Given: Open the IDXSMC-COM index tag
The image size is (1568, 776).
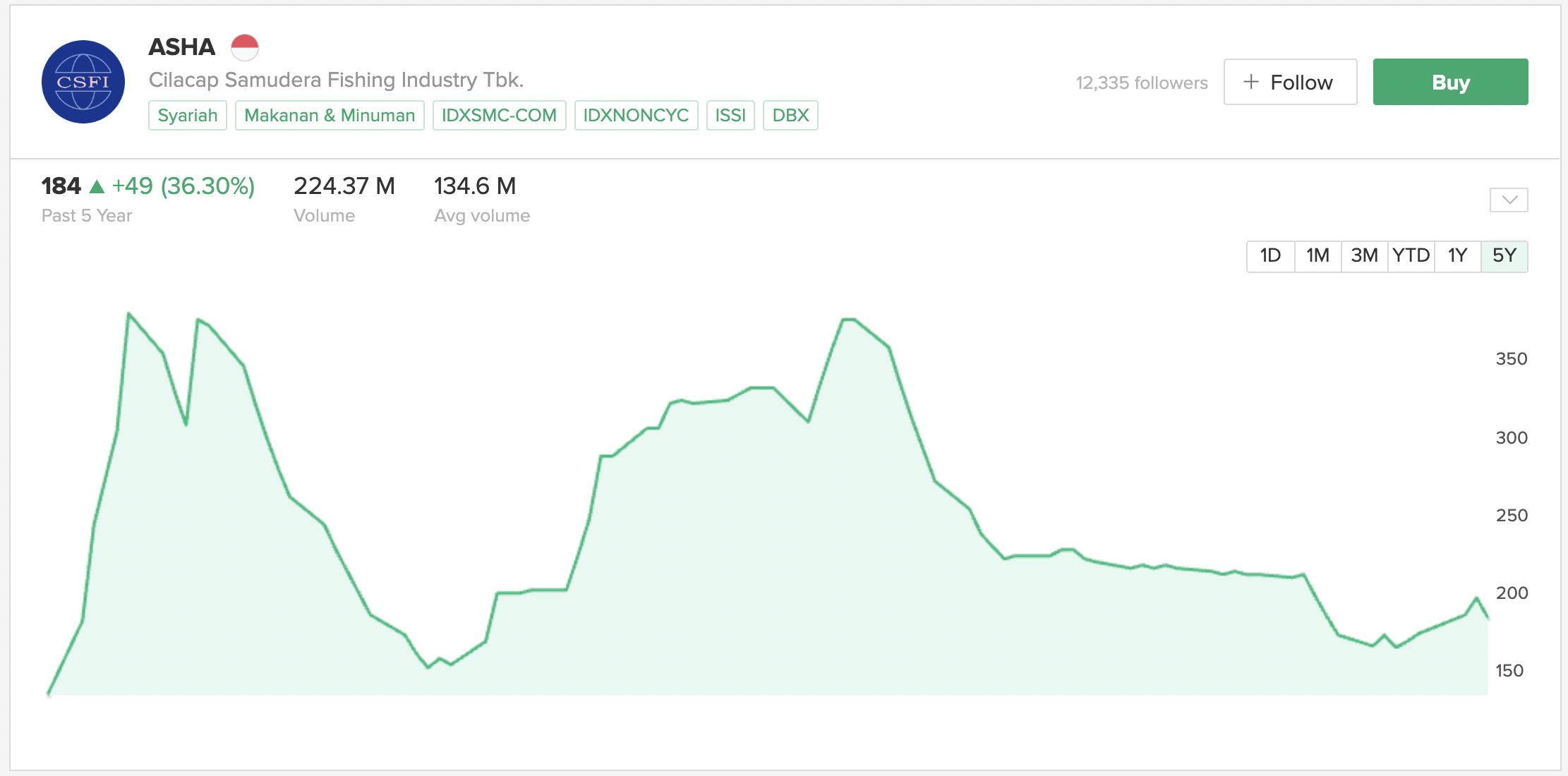Looking at the screenshot, I should (499, 116).
